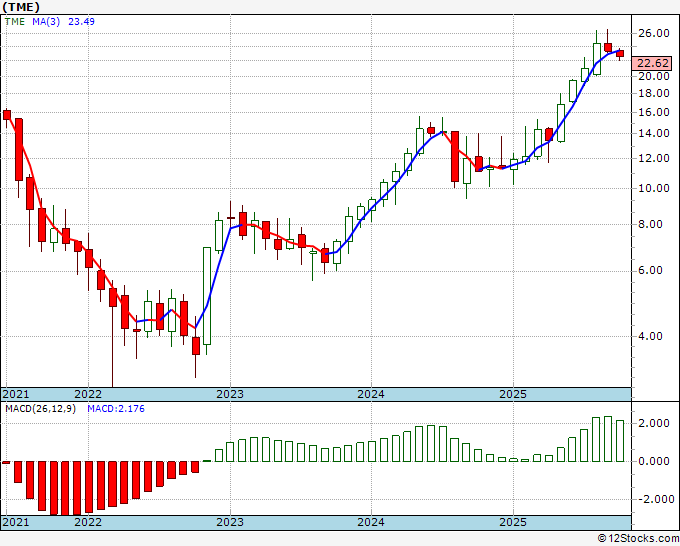Click the last red candlestick at chart's right end

point(620,54)
